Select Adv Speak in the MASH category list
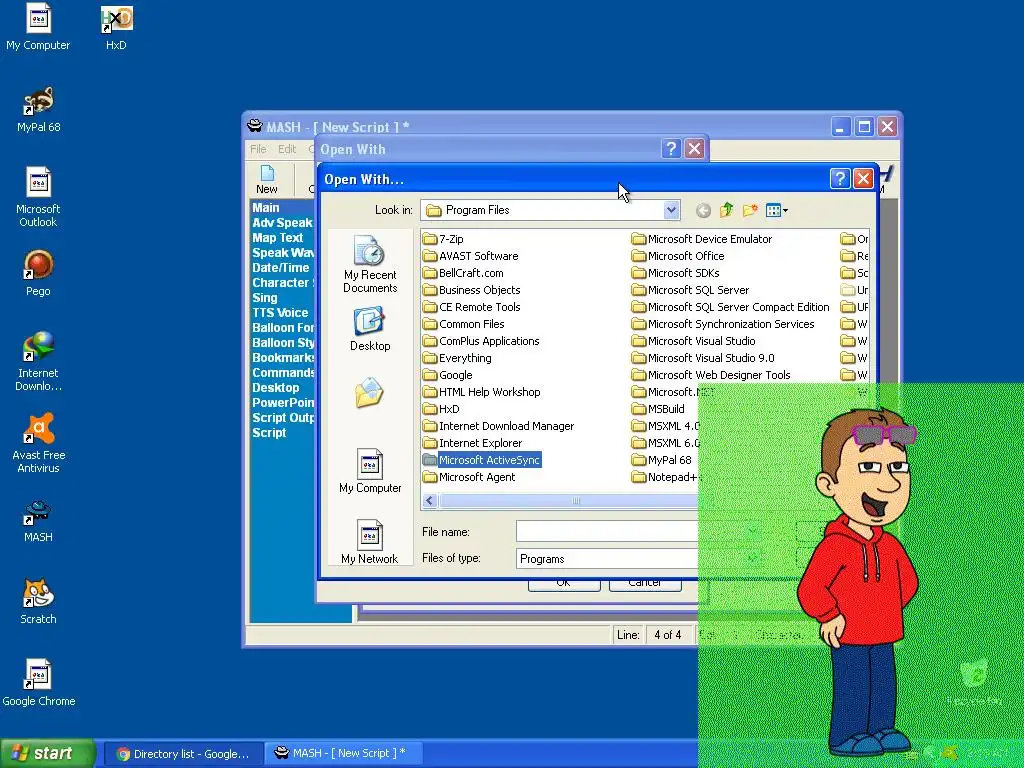The image size is (1024, 768). click(x=282, y=223)
